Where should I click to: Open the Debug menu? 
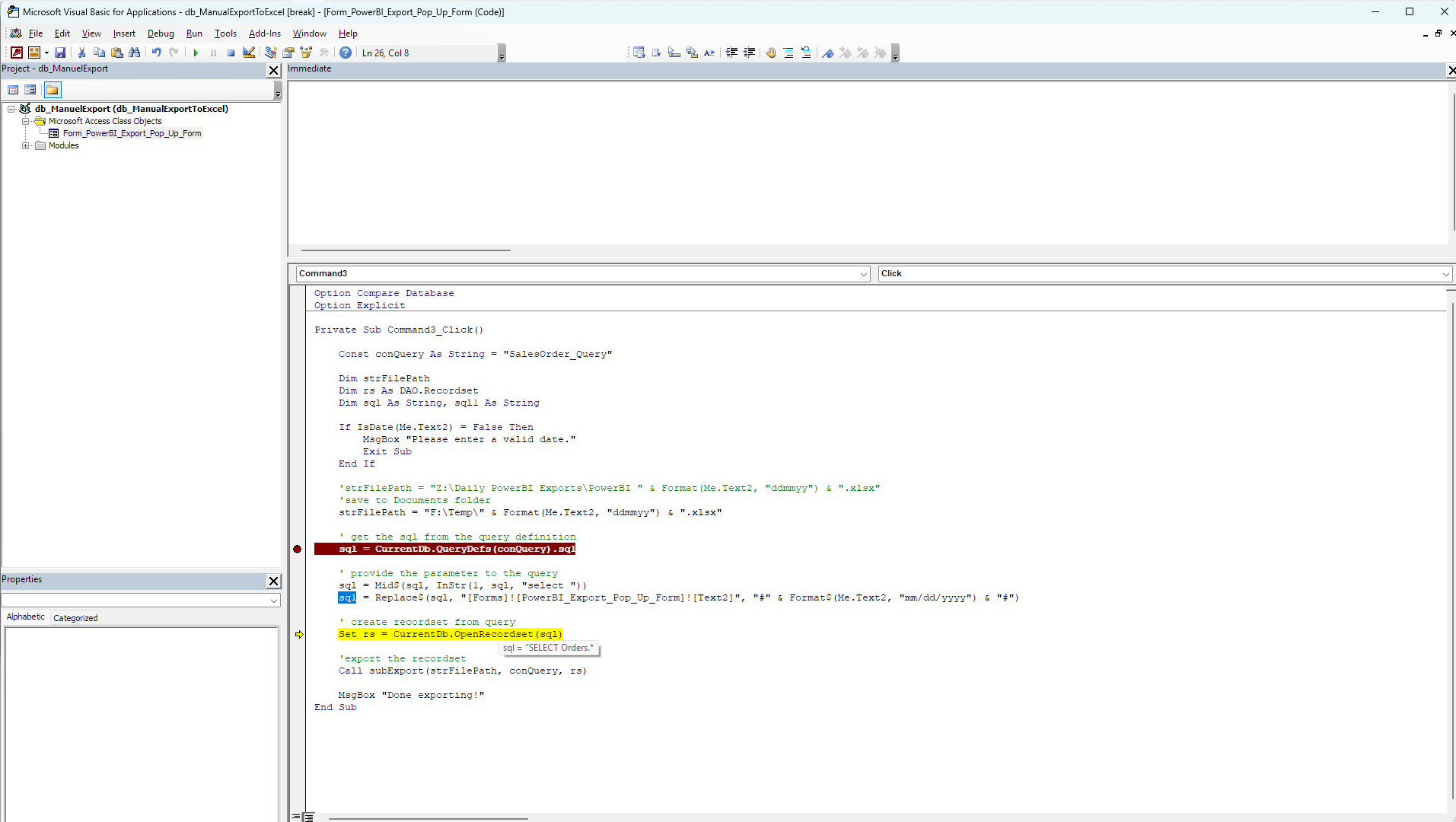161,33
